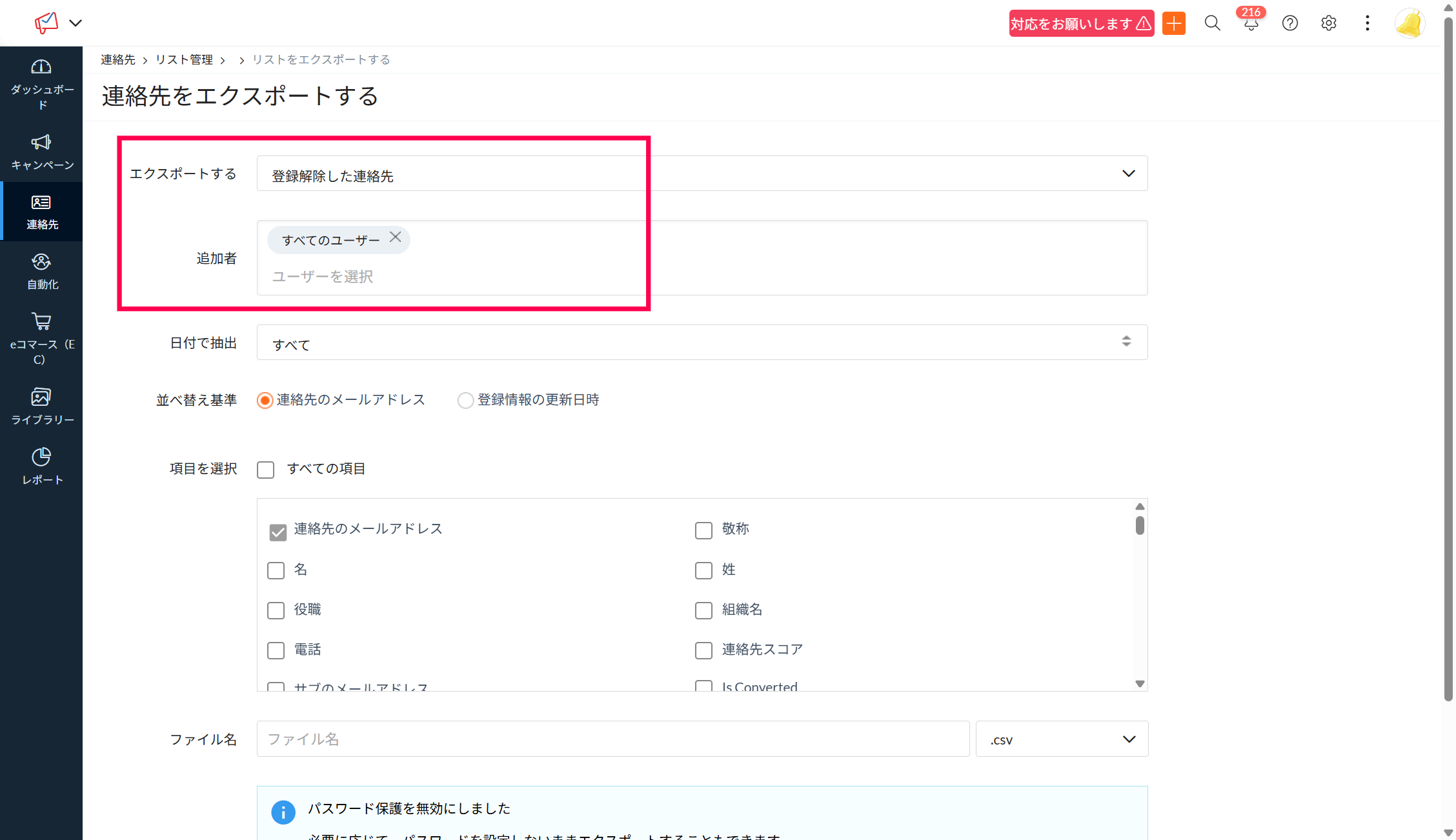Open the three-dot more options menu

tap(1367, 24)
